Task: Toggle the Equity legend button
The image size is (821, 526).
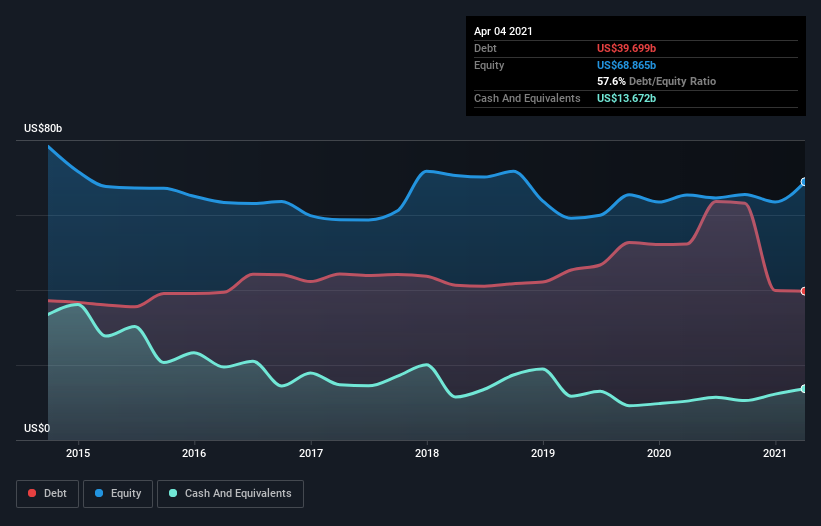Action: click(118, 494)
